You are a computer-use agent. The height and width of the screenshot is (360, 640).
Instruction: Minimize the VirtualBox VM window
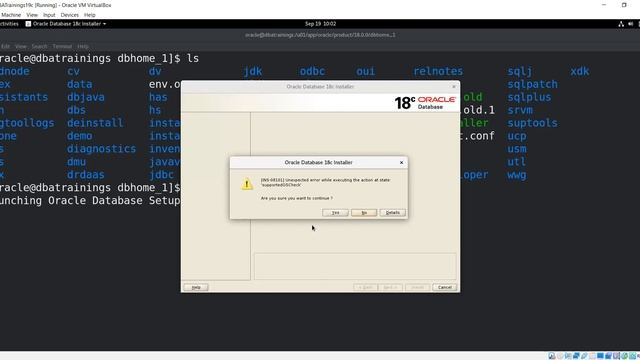click(x=604, y=5)
